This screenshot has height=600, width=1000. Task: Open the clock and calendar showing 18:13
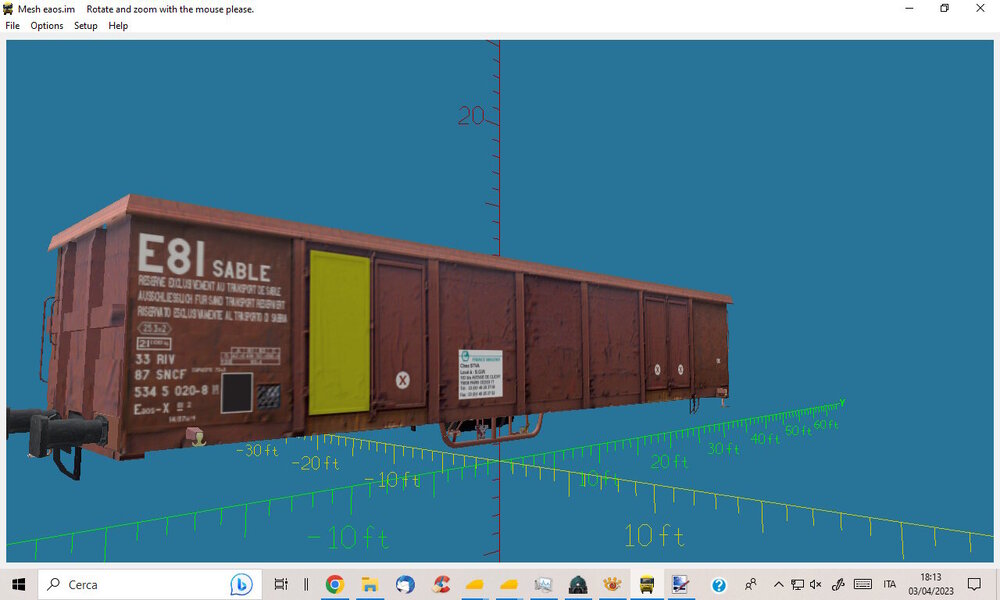pyautogui.click(x=931, y=584)
